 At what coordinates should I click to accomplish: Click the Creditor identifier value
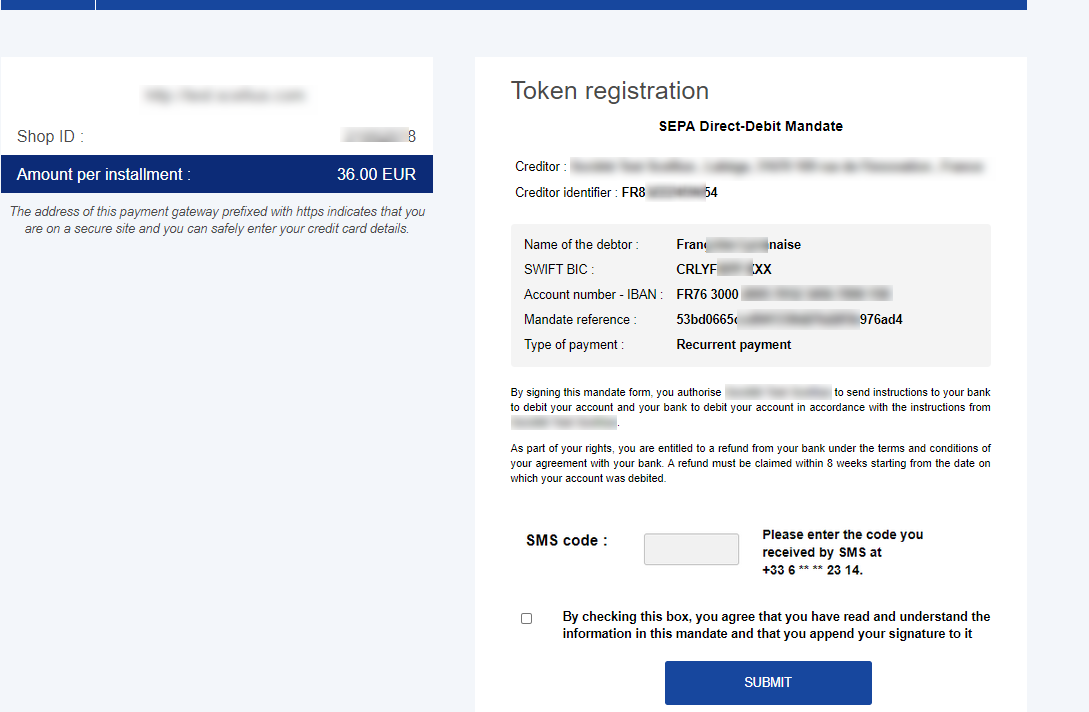(x=670, y=192)
